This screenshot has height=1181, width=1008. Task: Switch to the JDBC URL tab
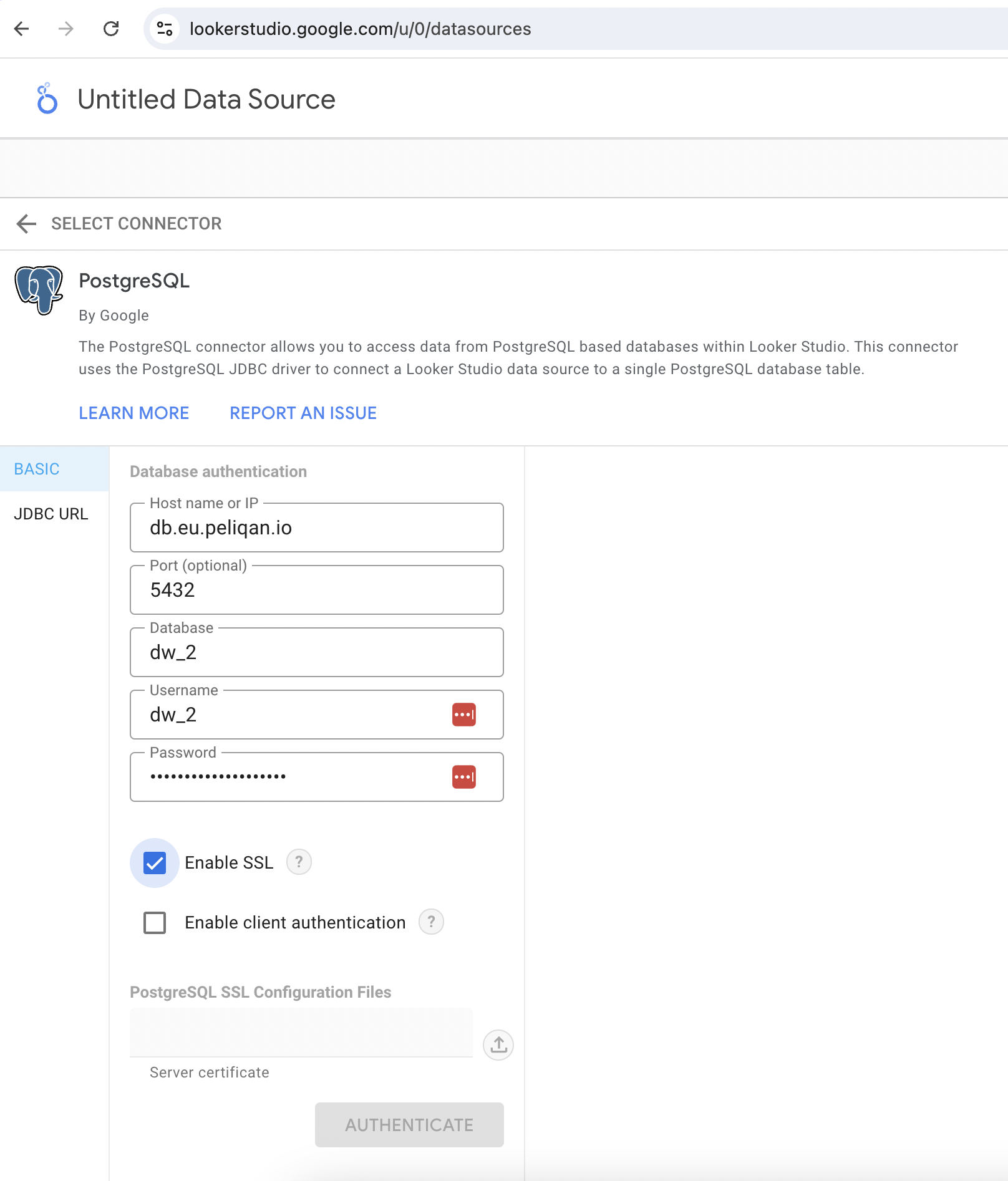[x=54, y=514]
